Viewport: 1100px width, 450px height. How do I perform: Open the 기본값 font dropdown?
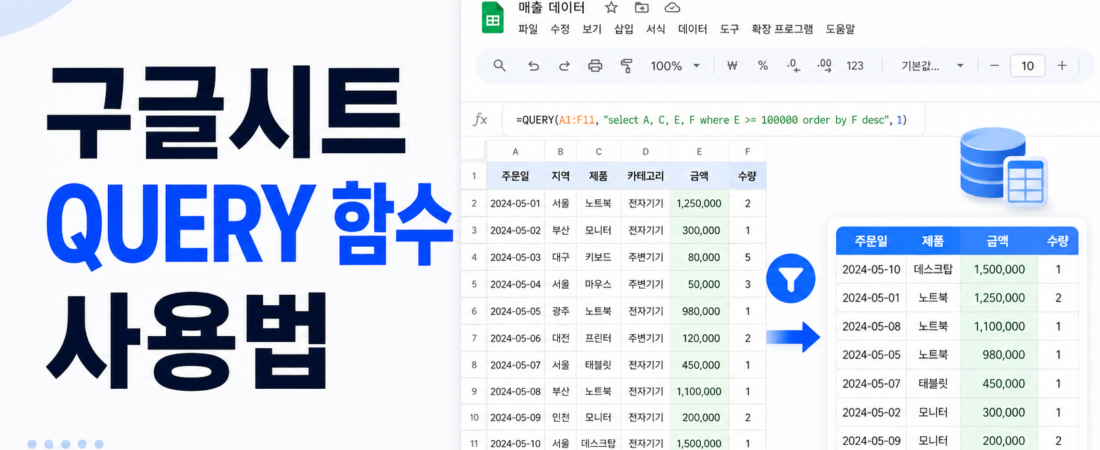click(932, 65)
